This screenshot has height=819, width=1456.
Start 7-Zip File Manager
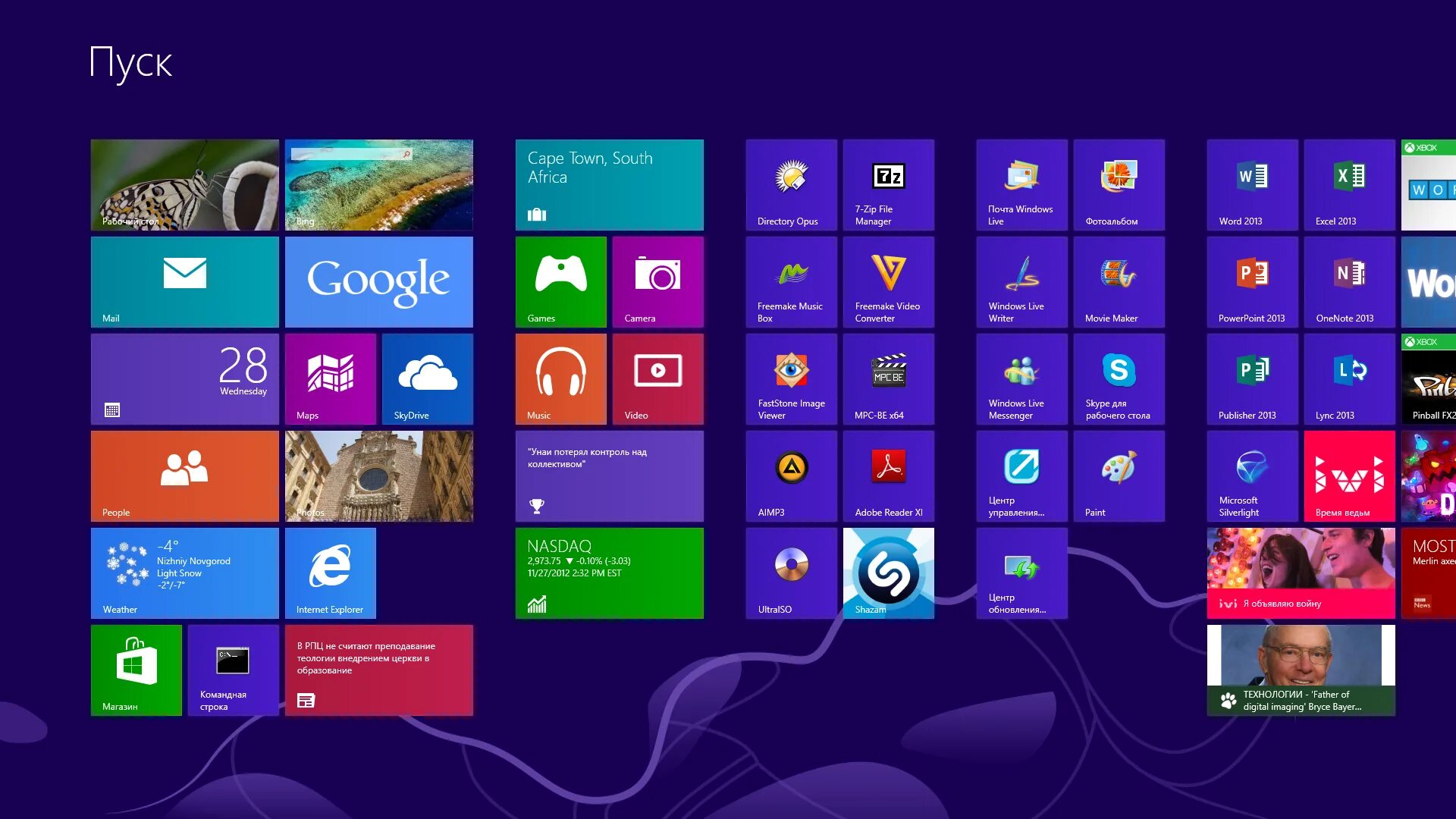pos(888,185)
